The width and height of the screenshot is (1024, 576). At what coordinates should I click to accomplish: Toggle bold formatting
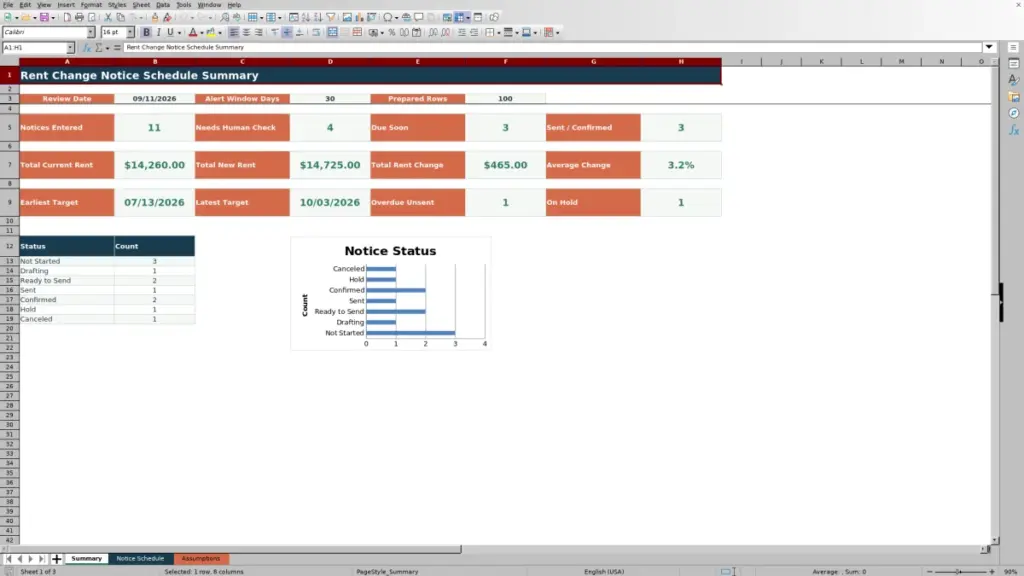click(x=146, y=32)
